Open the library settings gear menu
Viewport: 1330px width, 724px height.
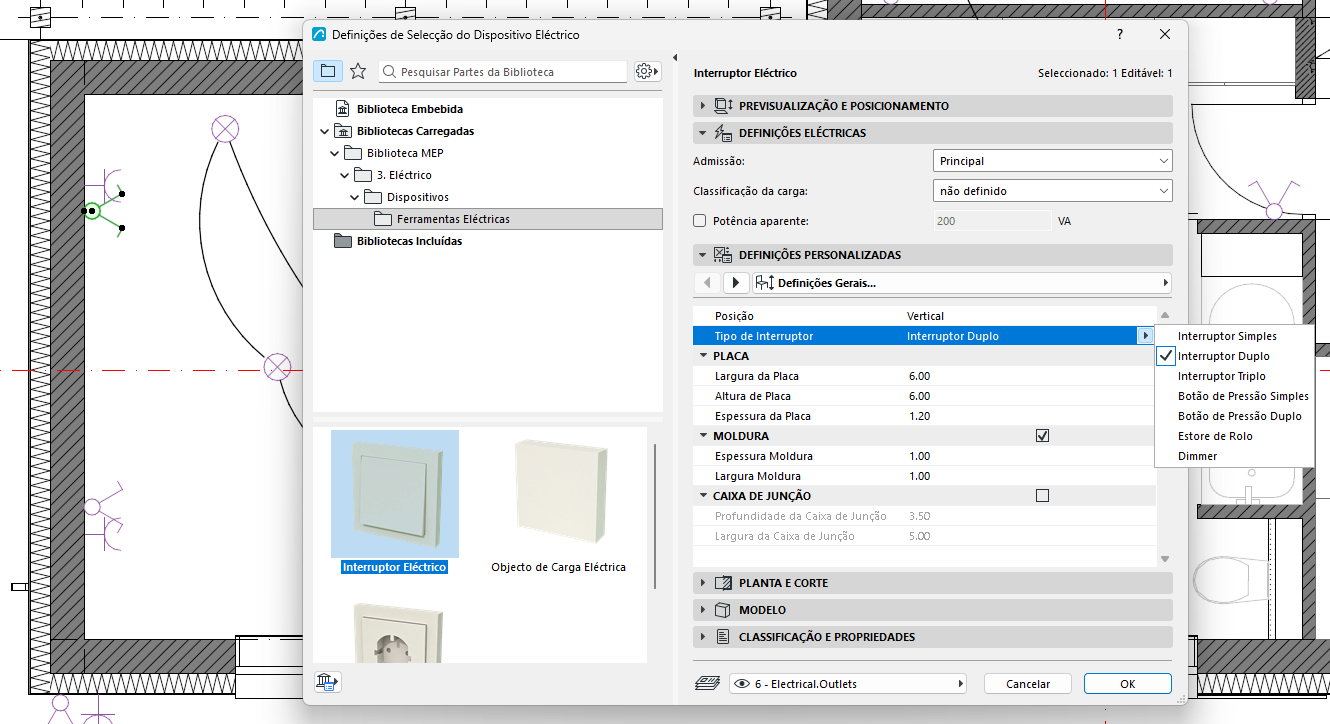(x=646, y=71)
